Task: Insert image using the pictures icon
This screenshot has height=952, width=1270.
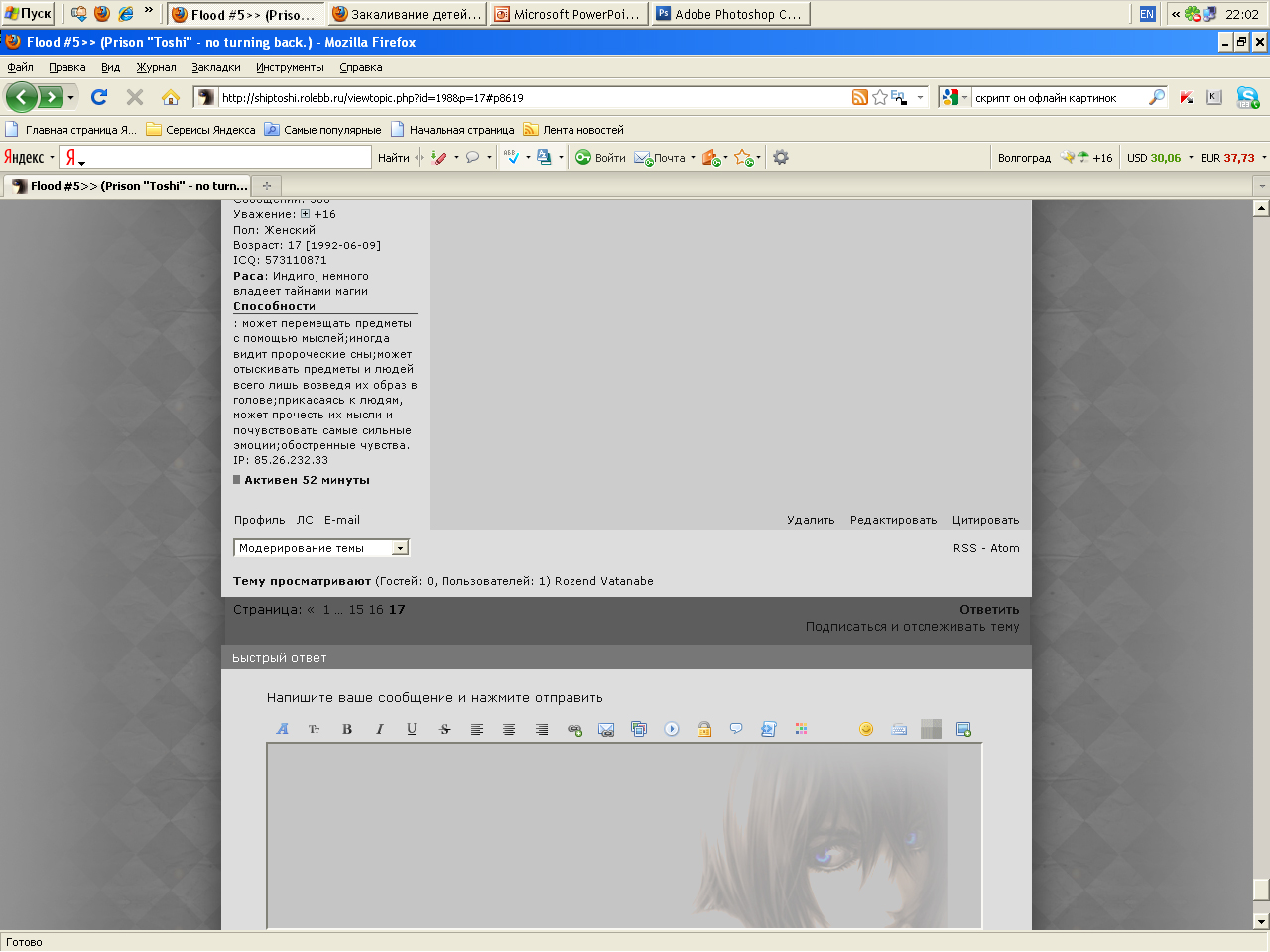Action: tap(639, 729)
